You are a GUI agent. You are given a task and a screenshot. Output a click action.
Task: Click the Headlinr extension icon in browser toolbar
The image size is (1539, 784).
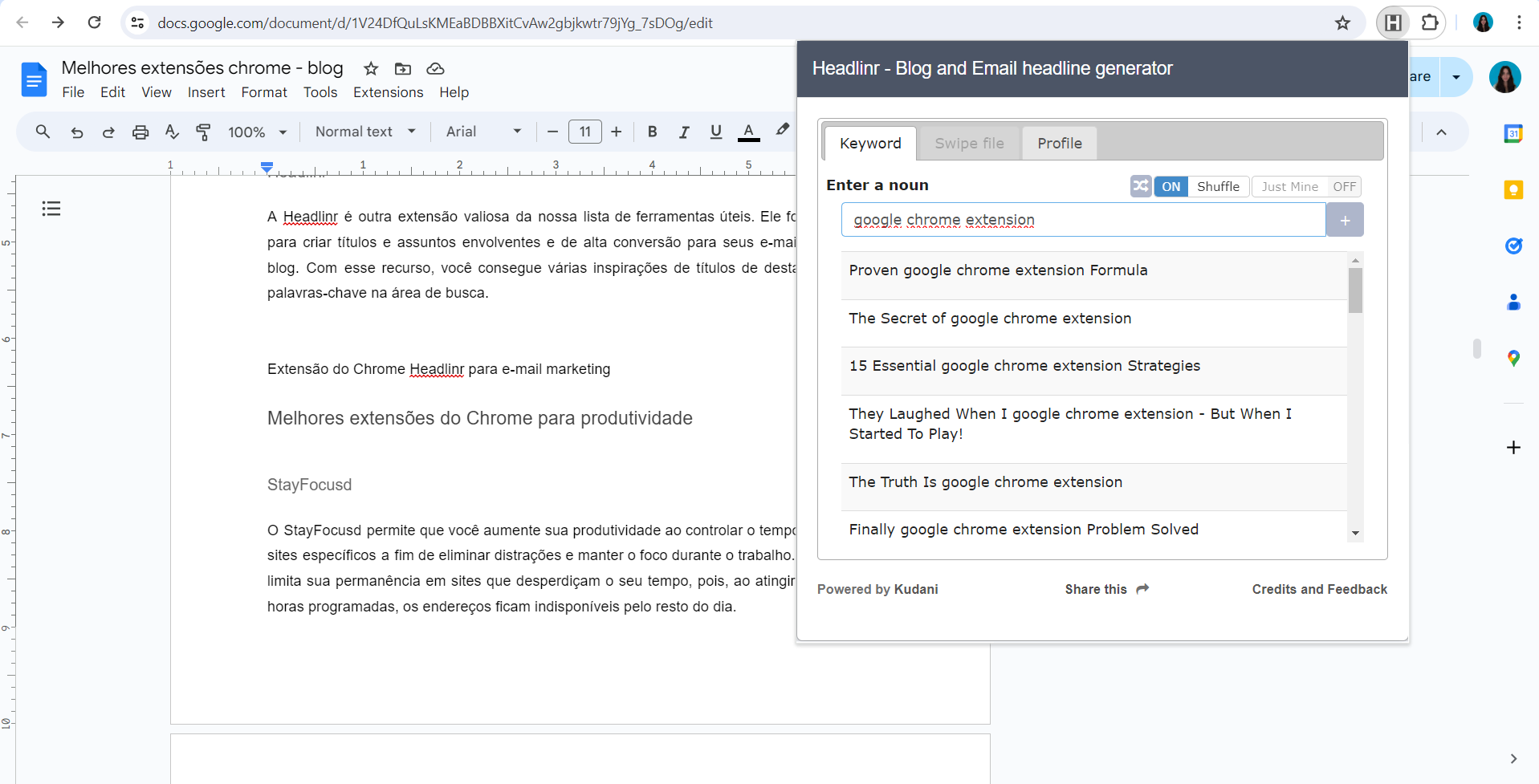(x=1393, y=22)
